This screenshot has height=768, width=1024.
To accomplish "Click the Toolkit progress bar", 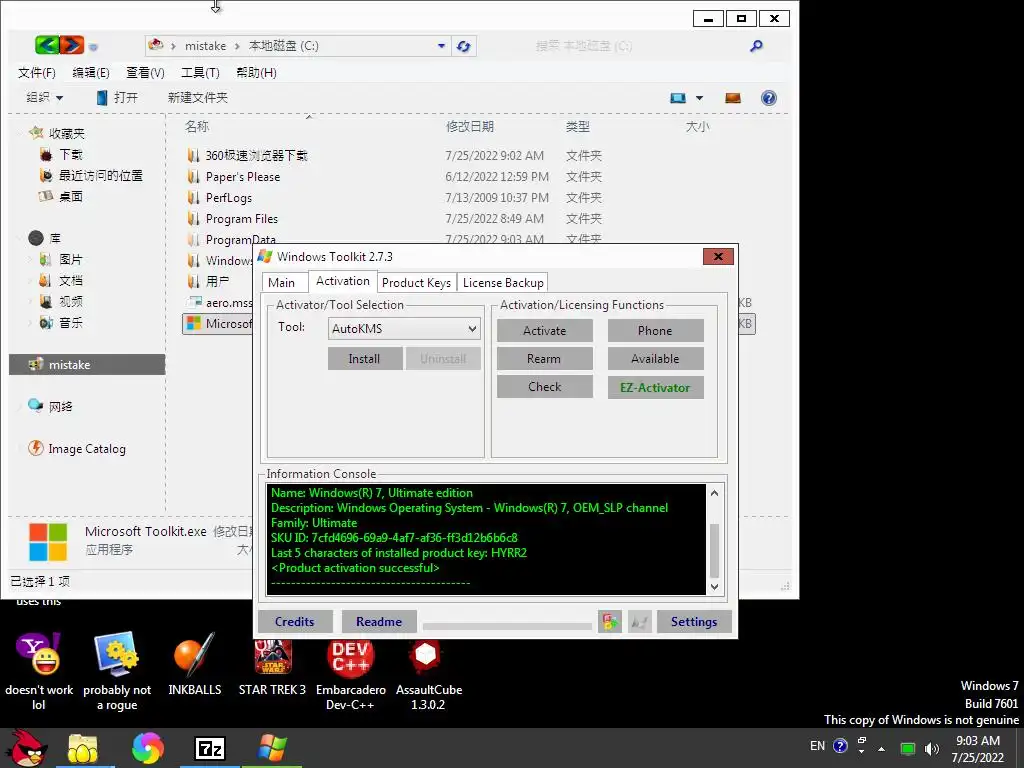I will (x=507, y=626).
